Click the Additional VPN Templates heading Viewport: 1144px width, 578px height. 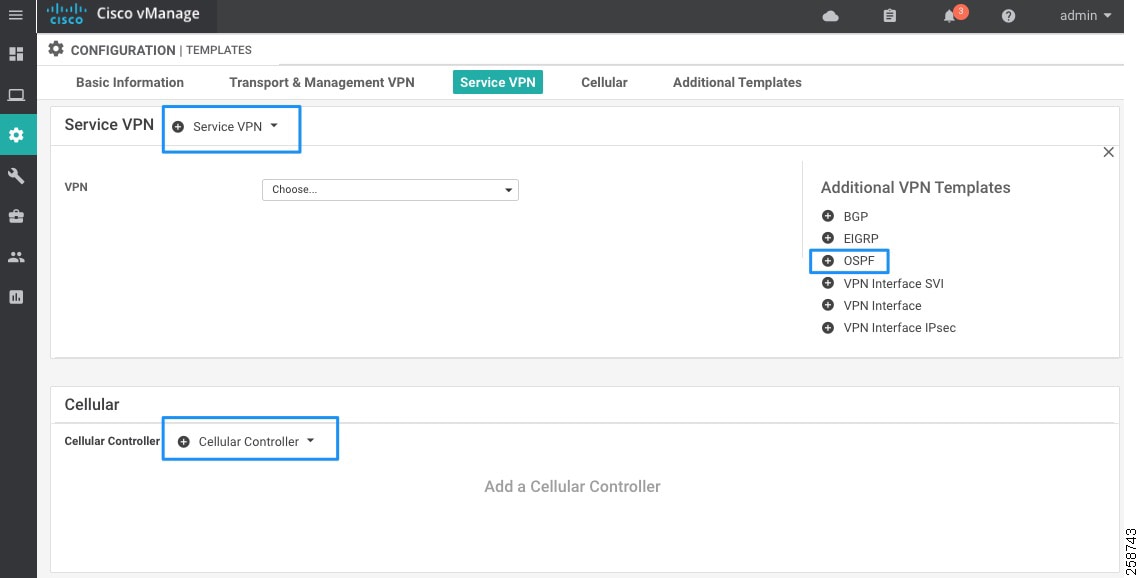[916, 188]
